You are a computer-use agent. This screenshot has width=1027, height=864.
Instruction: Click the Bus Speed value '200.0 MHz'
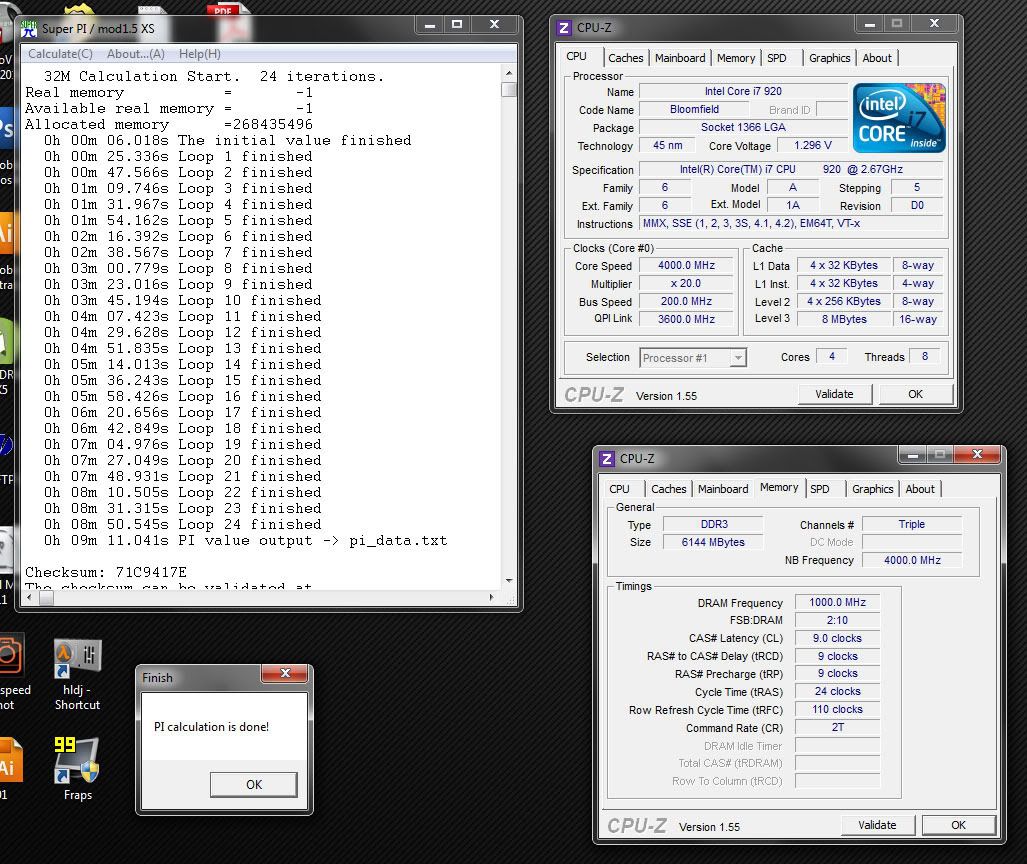coord(686,301)
